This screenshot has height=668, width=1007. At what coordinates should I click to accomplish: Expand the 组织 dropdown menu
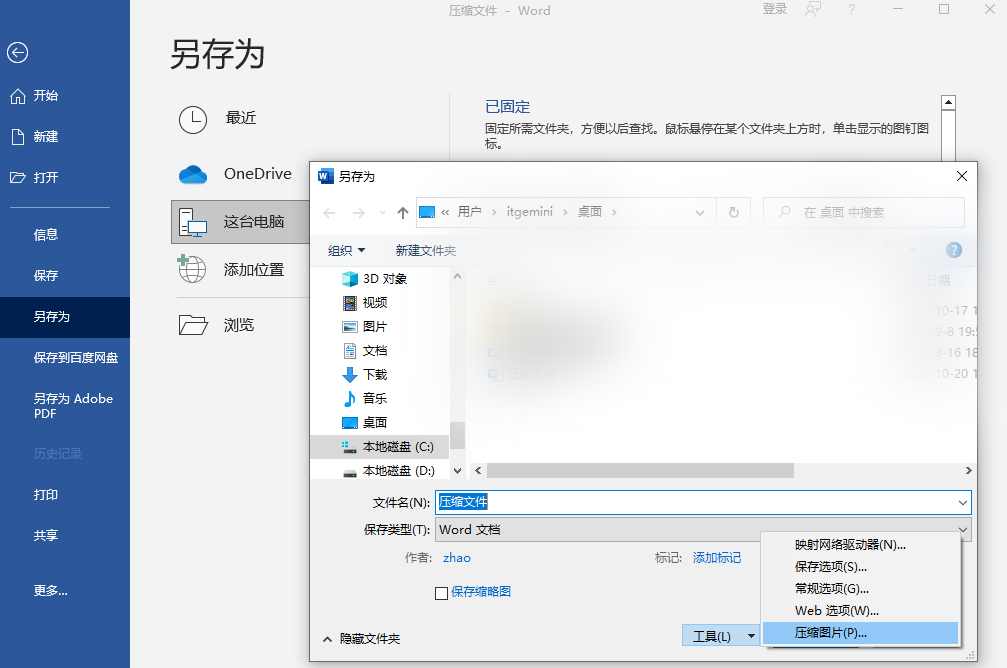coord(346,249)
